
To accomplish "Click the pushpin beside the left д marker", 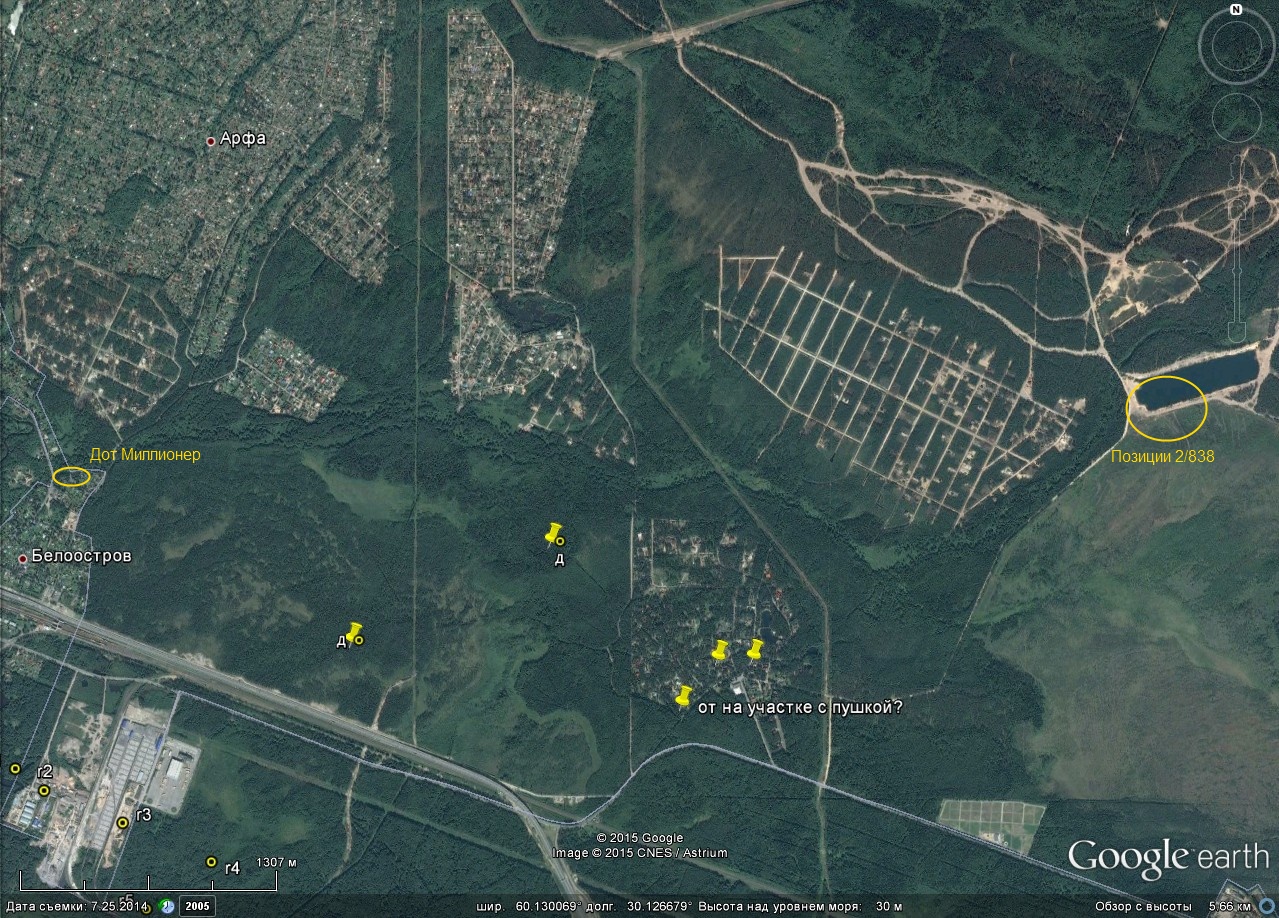I will (x=353, y=633).
